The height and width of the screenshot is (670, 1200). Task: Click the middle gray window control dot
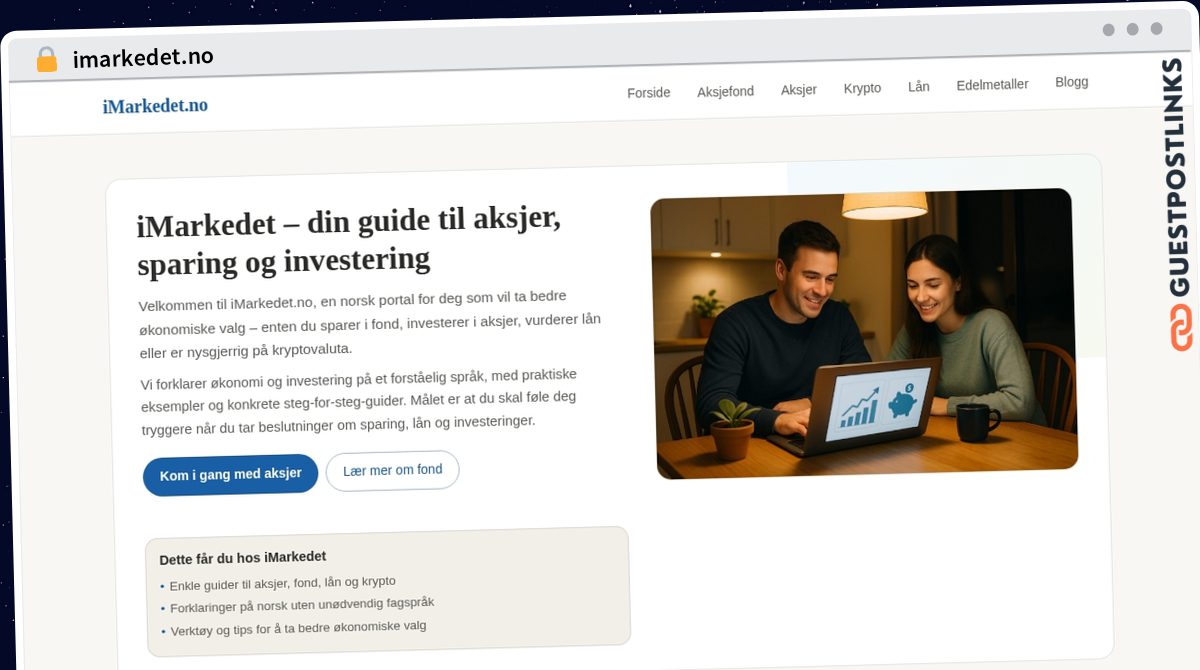[x=1132, y=29]
